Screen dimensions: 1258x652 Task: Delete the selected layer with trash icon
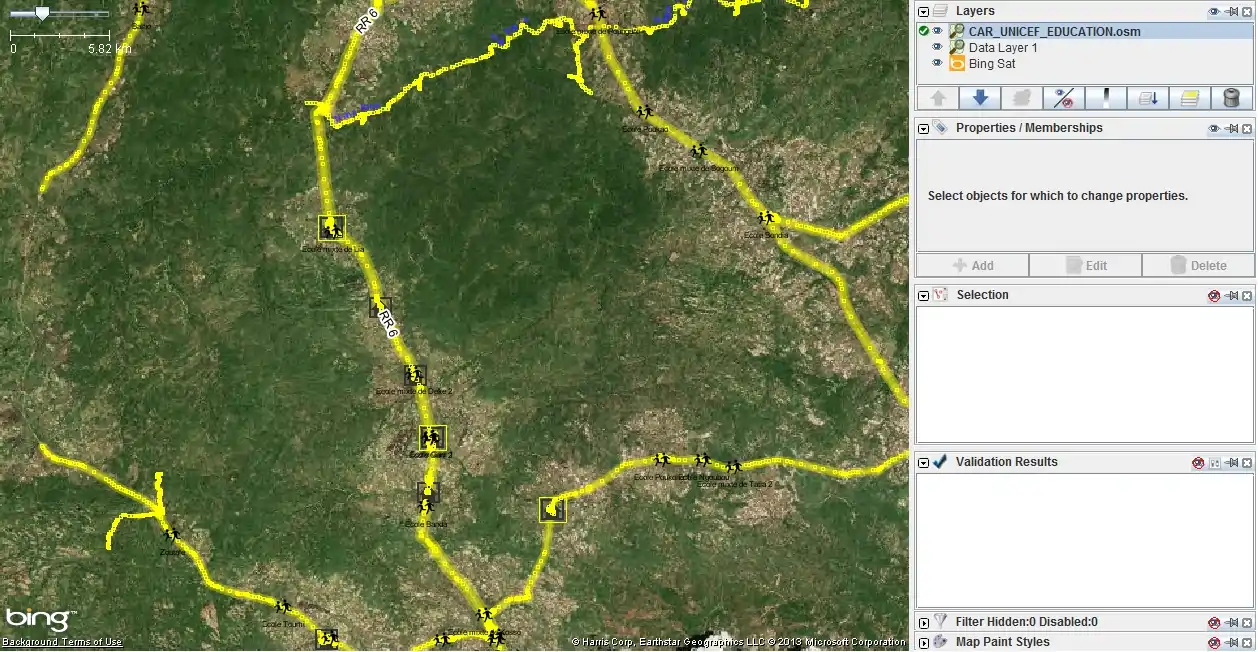click(x=1232, y=98)
